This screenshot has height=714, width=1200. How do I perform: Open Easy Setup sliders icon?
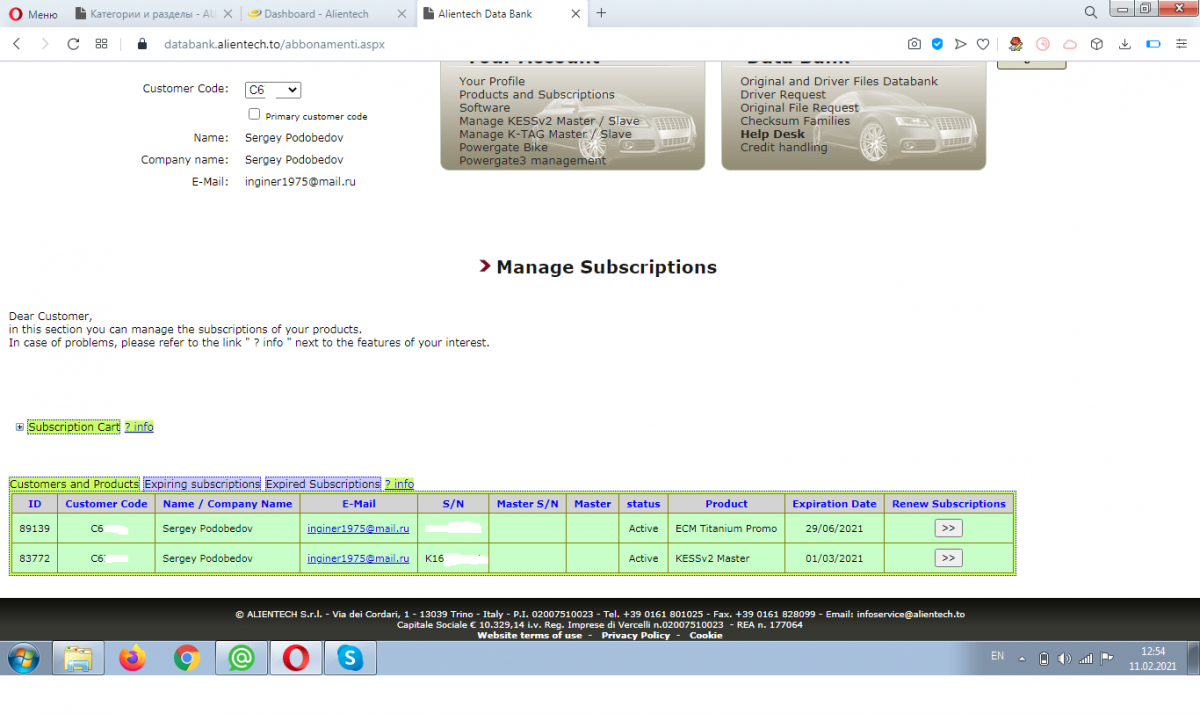1181,44
